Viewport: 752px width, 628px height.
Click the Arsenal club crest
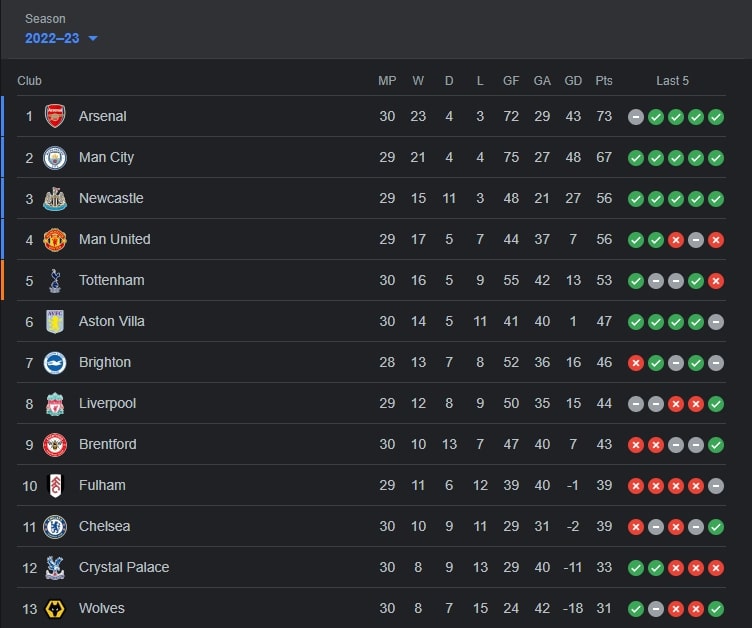[x=55, y=116]
